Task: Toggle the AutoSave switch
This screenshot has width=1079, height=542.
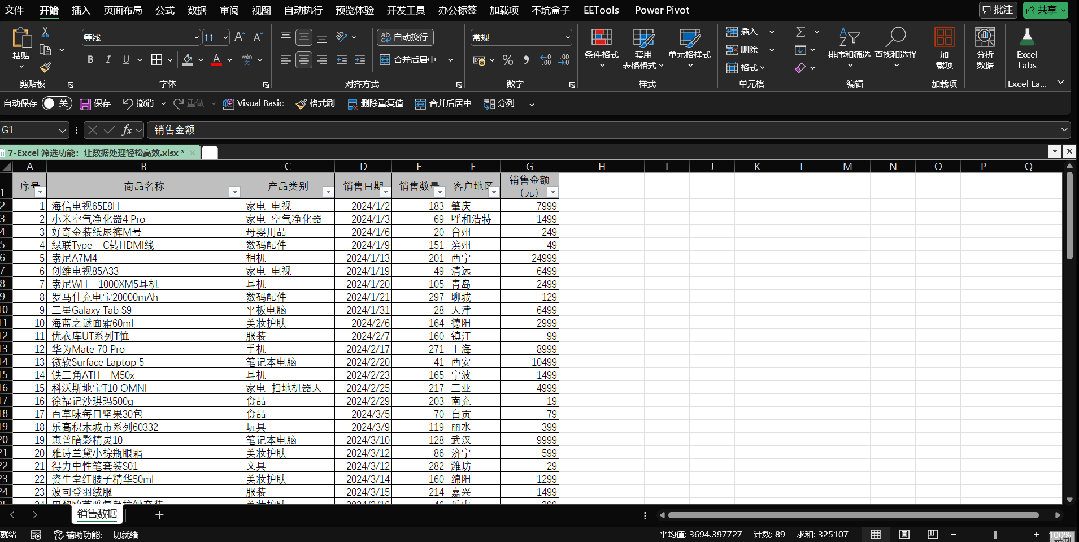Action: 56,104
